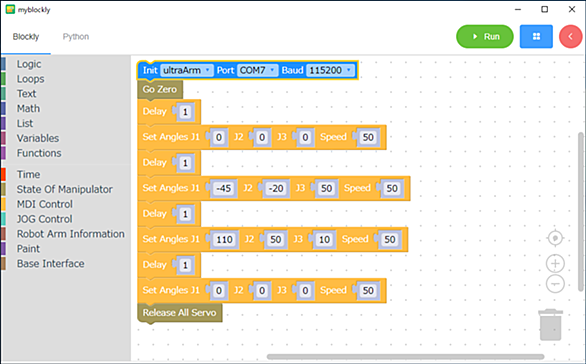The height and width of the screenshot is (364, 586).
Task: Zoom out with the minus icon
Action: pyautogui.click(x=555, y=284)
